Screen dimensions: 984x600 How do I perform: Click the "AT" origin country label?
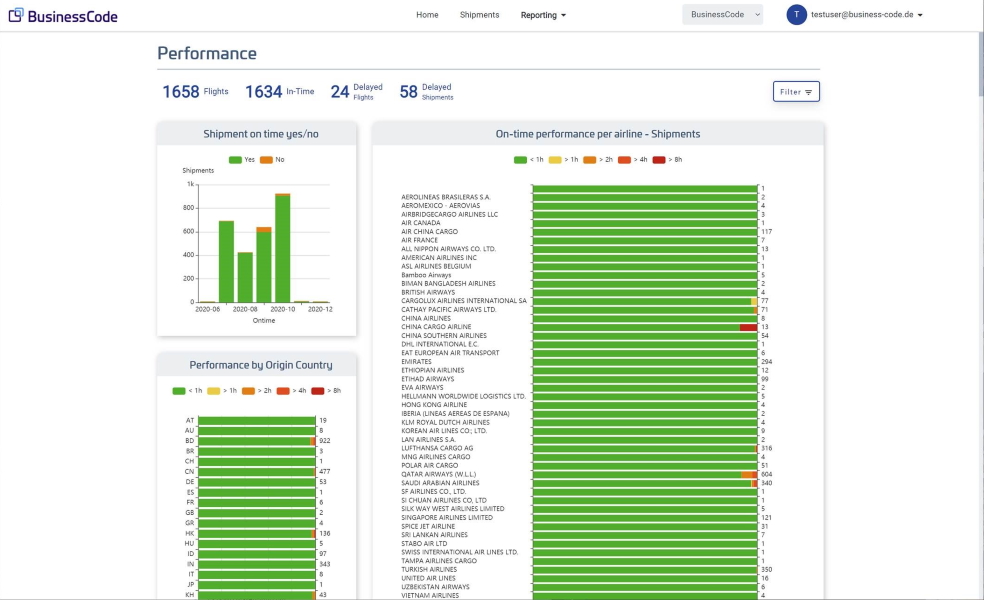pos(190,421)
